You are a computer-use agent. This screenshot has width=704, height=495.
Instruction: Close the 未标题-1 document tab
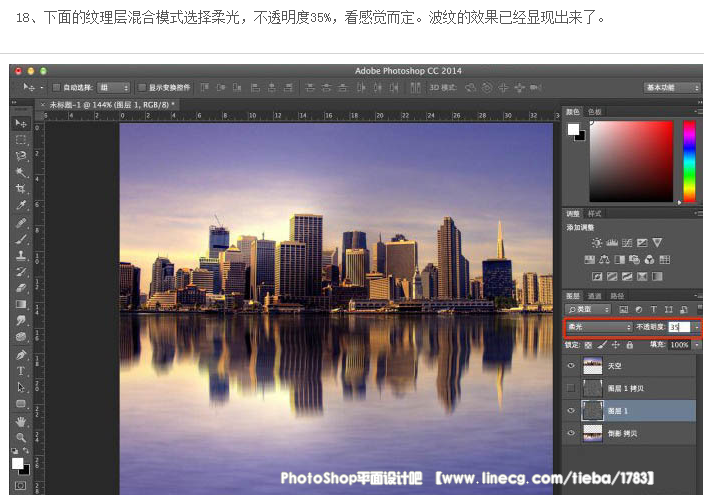[x=43, y=105]
